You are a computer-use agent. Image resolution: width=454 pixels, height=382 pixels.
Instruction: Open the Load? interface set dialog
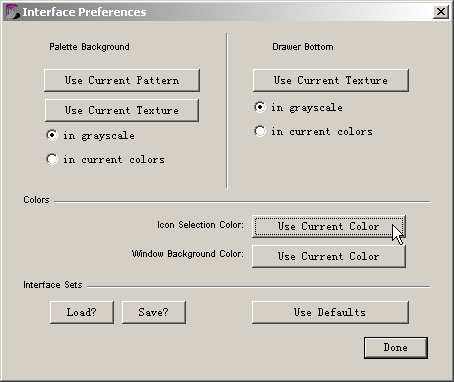[x=82, y=312]
